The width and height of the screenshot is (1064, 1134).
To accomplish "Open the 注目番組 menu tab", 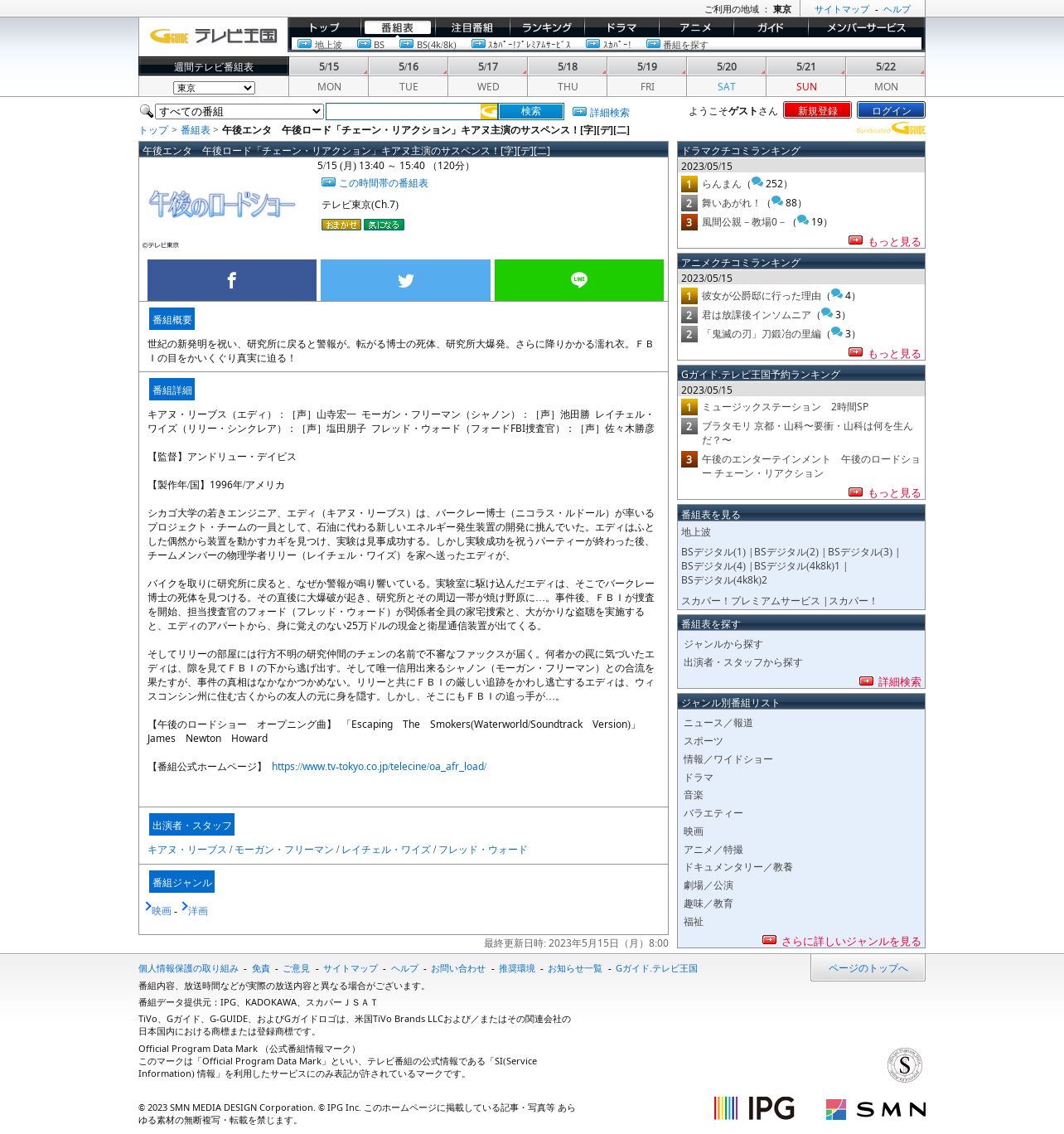I will click(472, 27).
